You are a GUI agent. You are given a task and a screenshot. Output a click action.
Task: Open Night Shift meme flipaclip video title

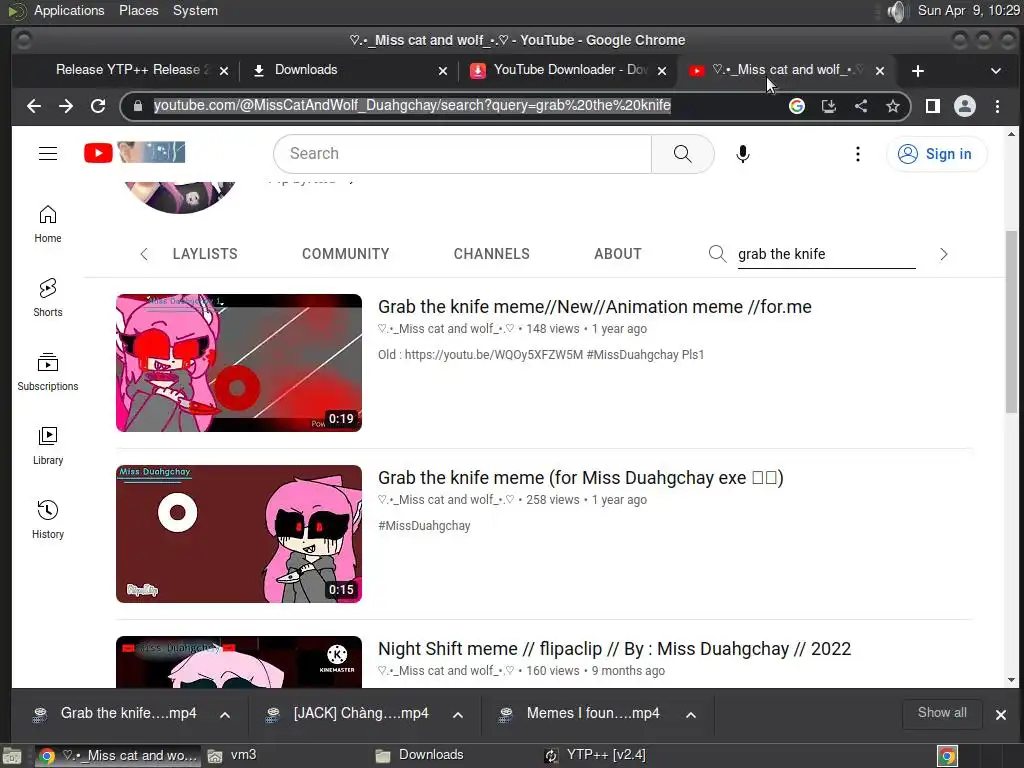click(615, 649)
